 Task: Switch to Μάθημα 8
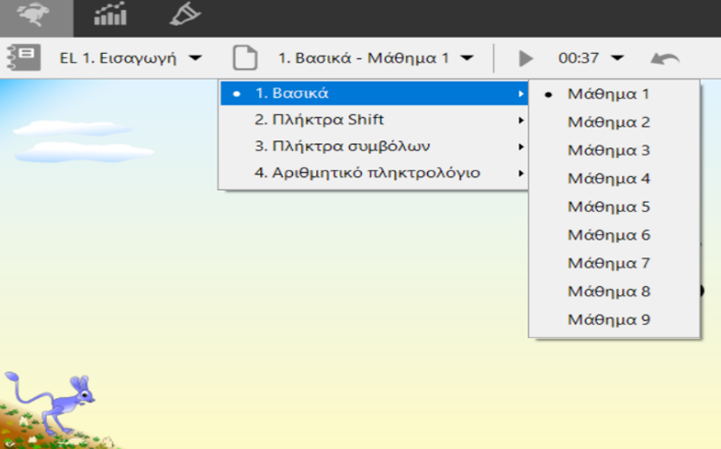609,292
